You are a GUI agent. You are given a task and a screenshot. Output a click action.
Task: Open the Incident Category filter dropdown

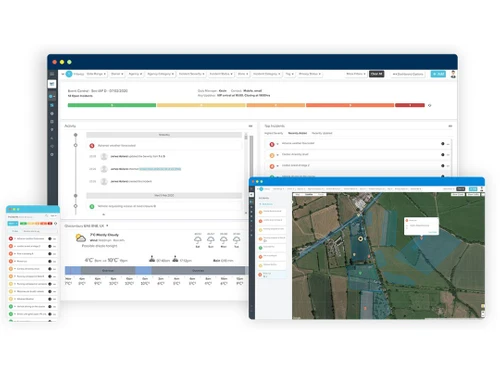(x=267, y=74)
